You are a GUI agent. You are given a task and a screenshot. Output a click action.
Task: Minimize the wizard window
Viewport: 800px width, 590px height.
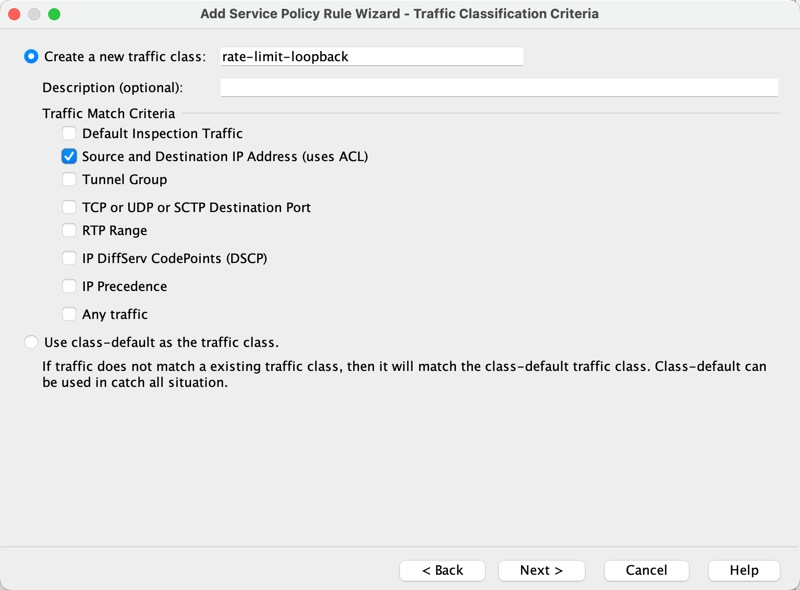36,14
